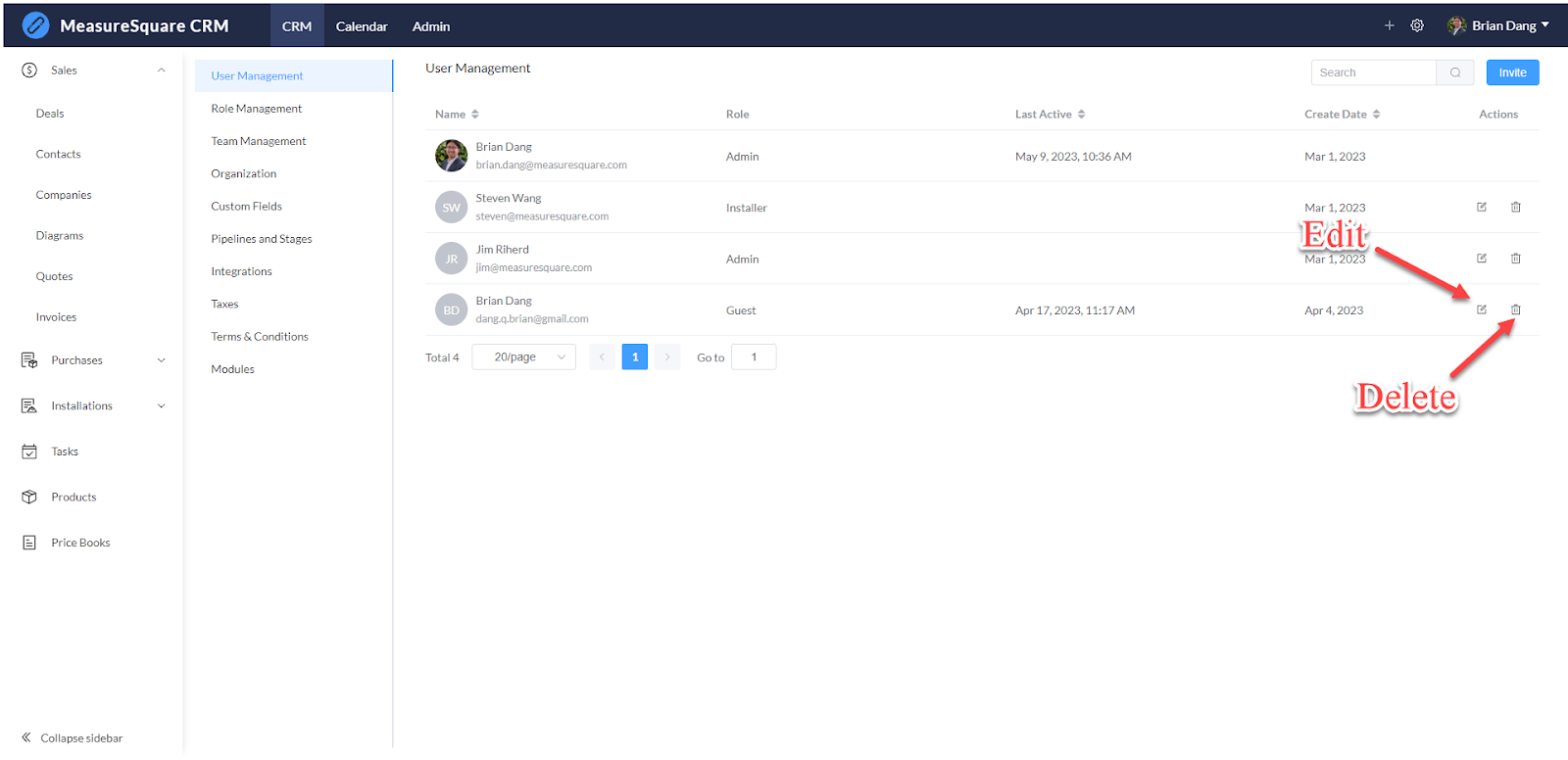Click the plus icon in top bar
The width and height of the screenshot is (1568, 760).
pyautogui.click(x=1389, y=25)
